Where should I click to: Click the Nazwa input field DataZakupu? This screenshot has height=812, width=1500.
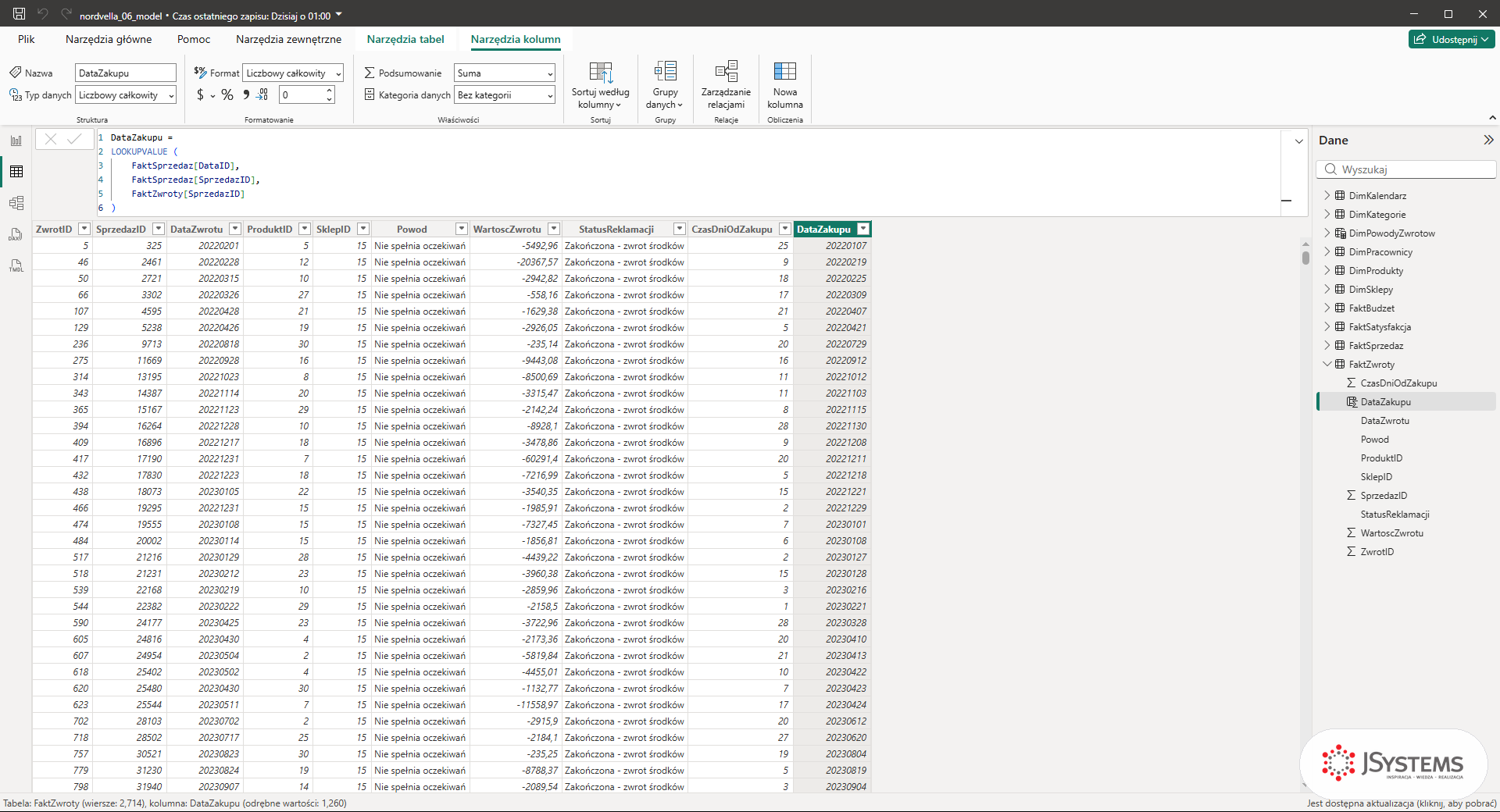(126, 73)
